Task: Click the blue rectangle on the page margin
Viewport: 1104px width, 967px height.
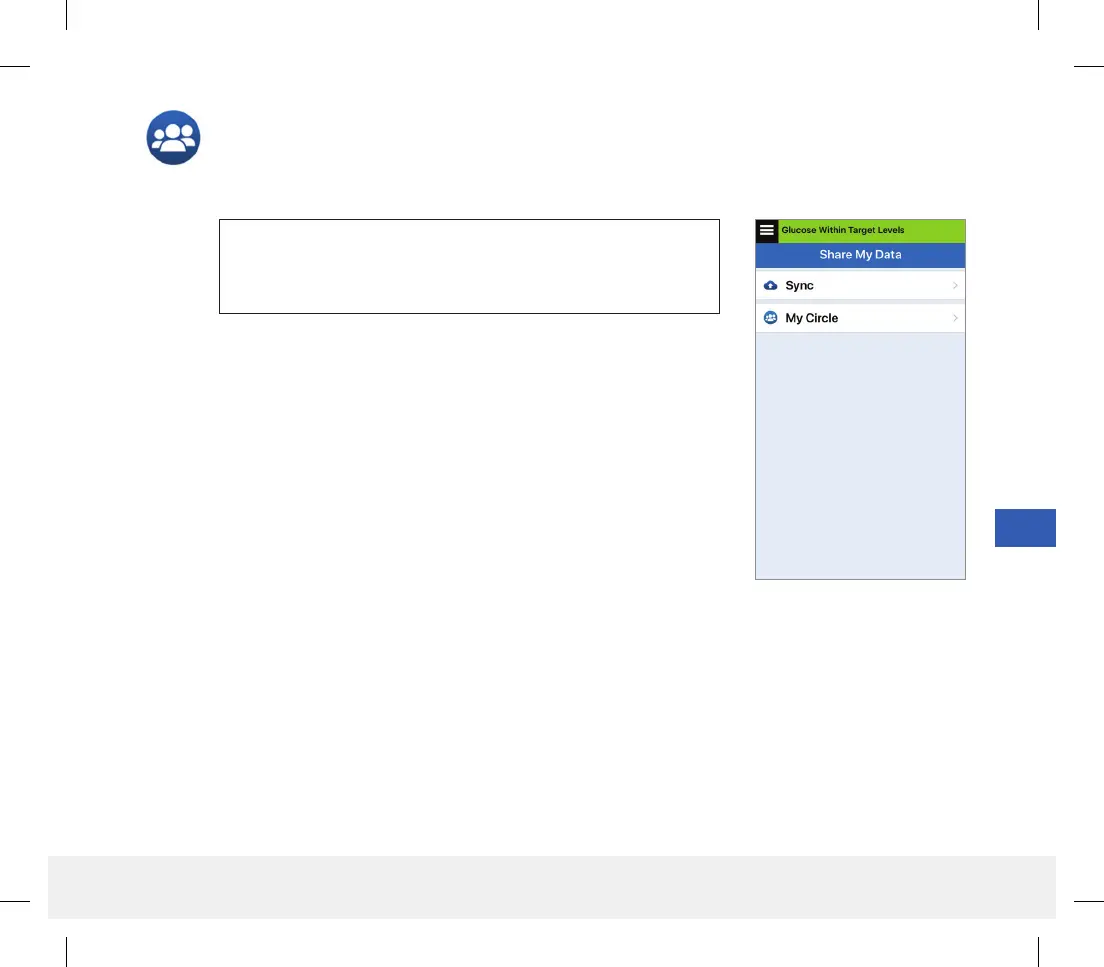Action: tap(1025, 528)
